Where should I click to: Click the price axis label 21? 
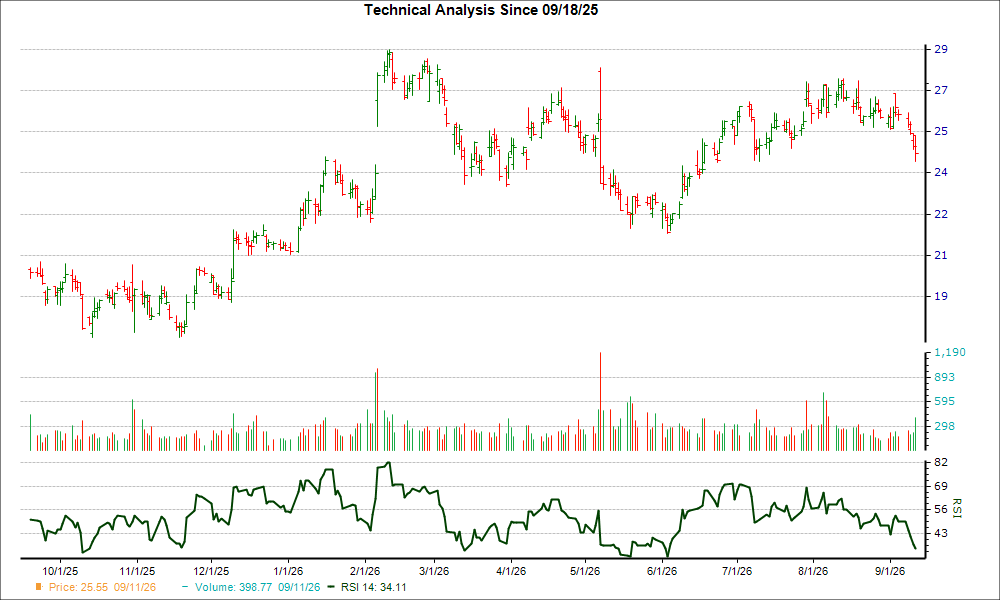tap(941, 256)
